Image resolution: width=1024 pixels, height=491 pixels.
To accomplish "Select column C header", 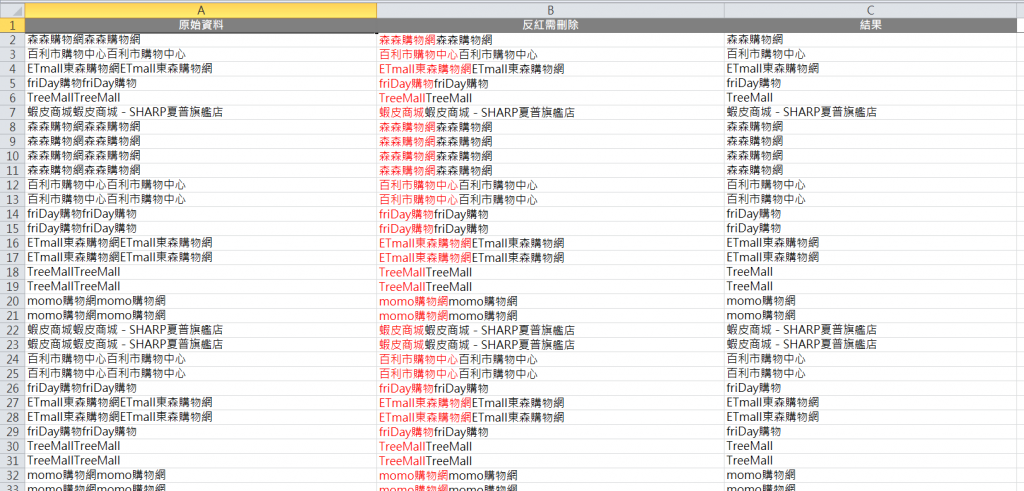I will [871, 10].
